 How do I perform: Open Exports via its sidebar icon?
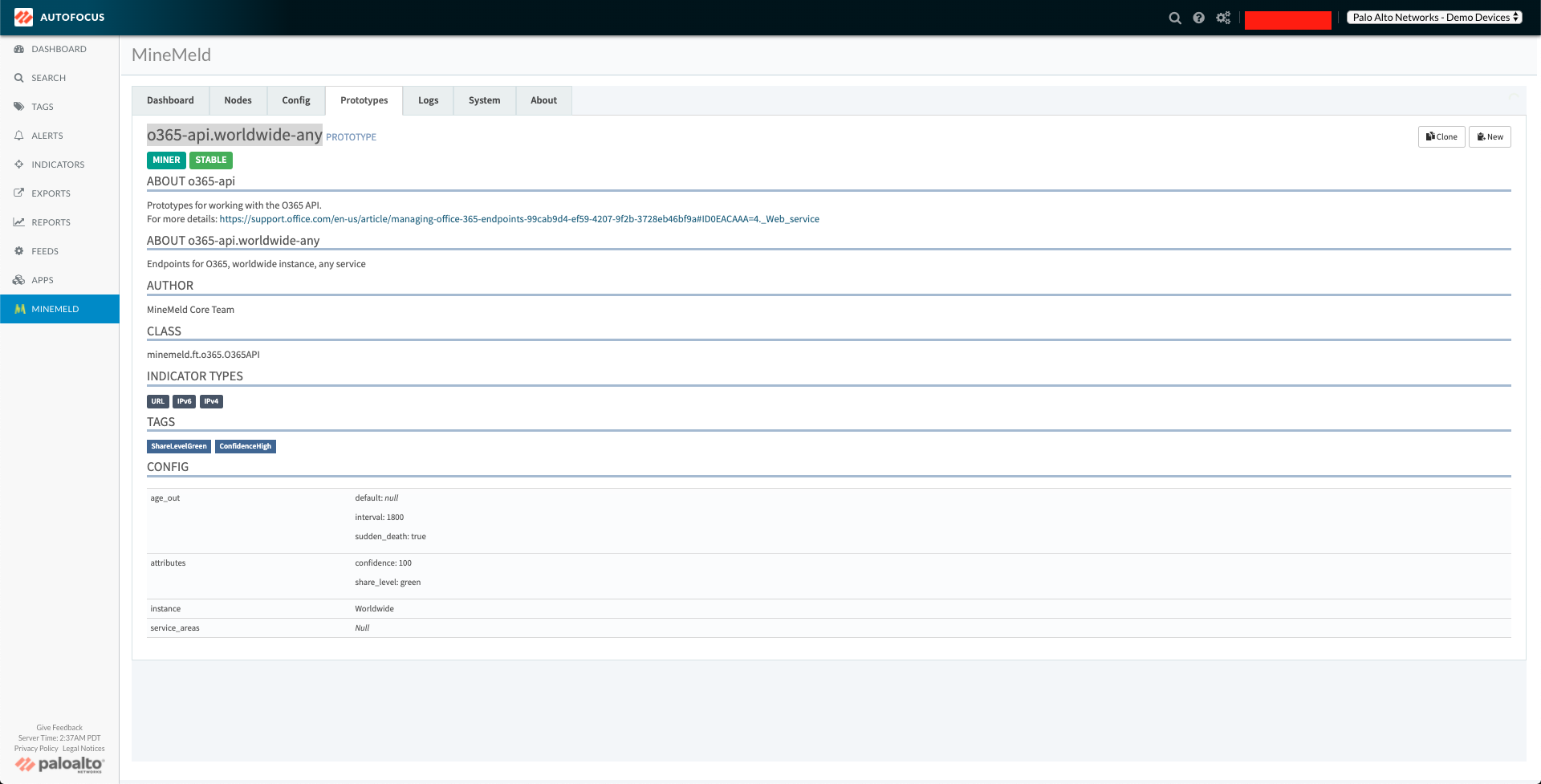pos(19,193)
